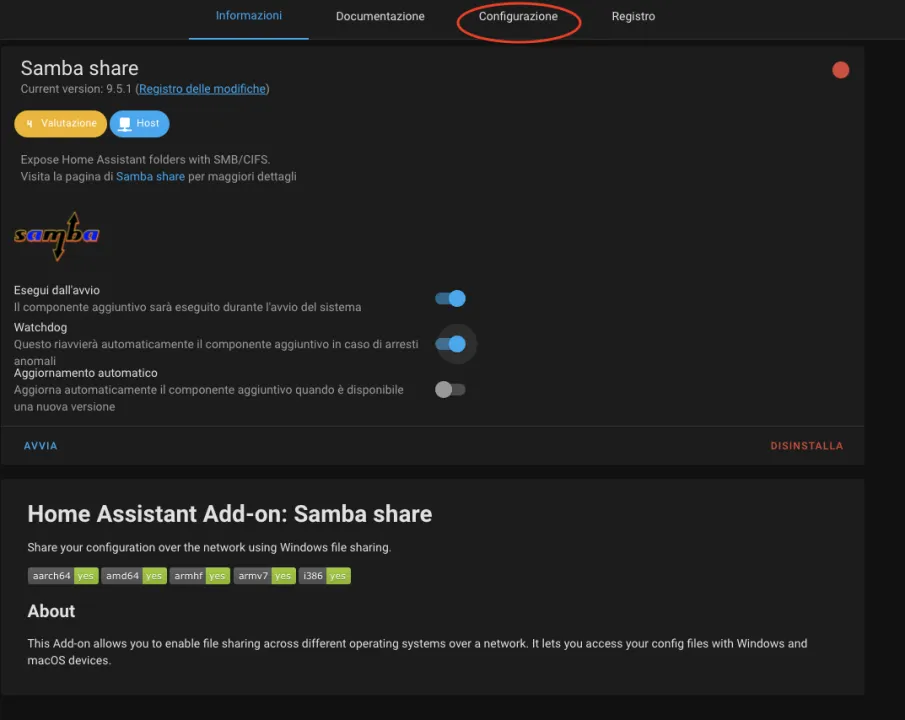Viewport: 905px width, 720px height.
Task: Click the 'Home Assistant Add-on: Samba share' heading
Action: point(230,514)
